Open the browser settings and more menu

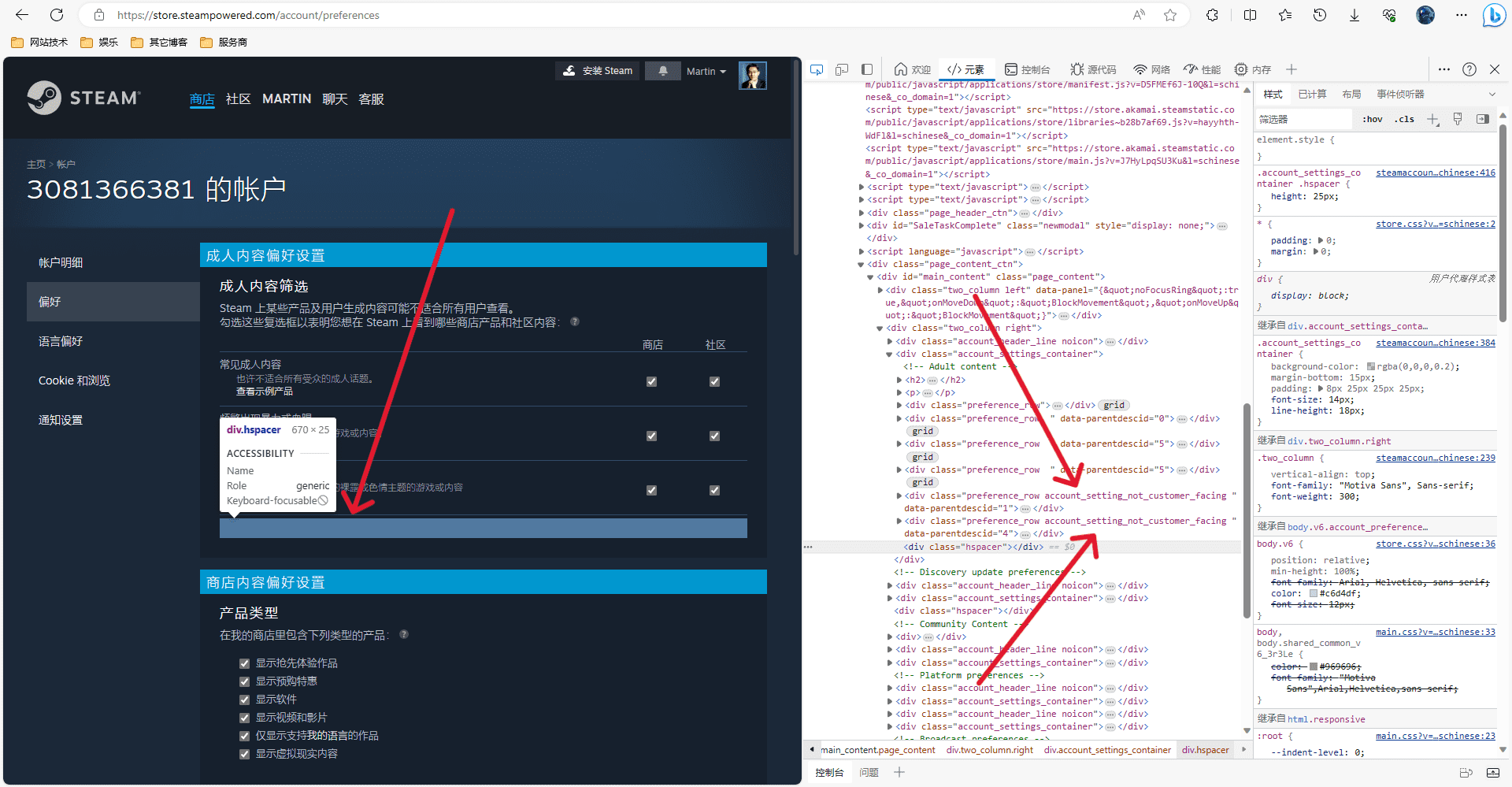click(x=1462, y=15)
